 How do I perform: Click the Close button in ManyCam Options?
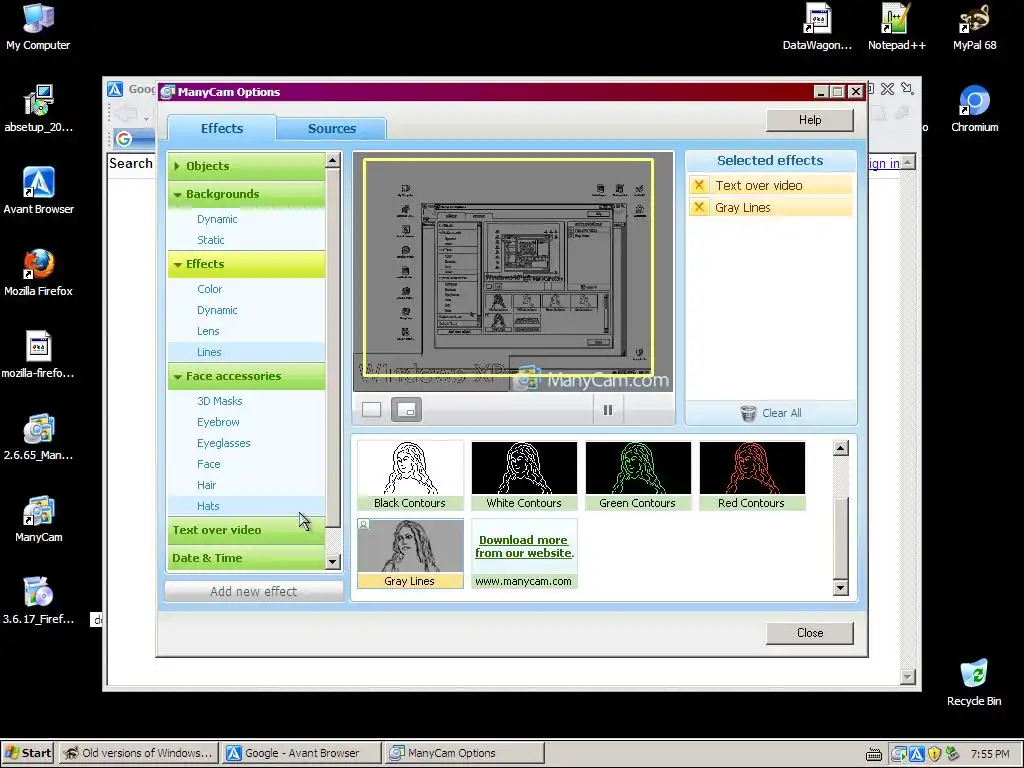(810, 633)
